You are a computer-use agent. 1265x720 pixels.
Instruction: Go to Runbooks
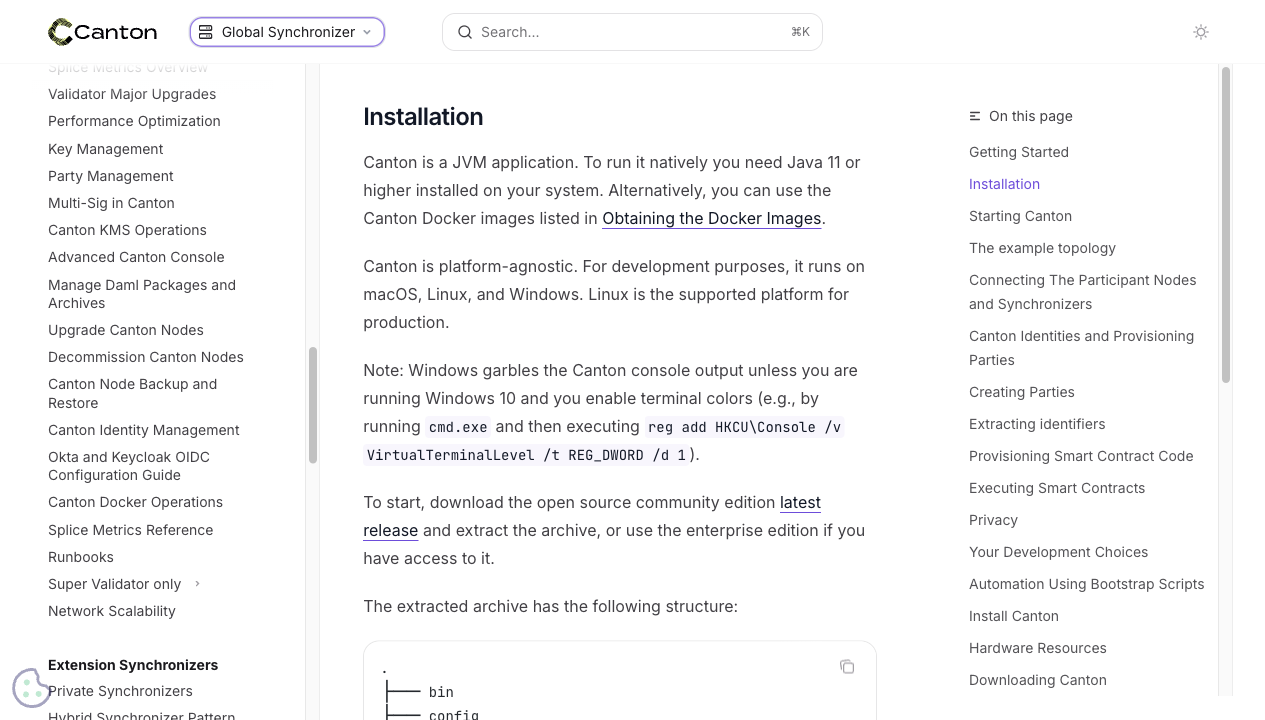coord(81,557)
